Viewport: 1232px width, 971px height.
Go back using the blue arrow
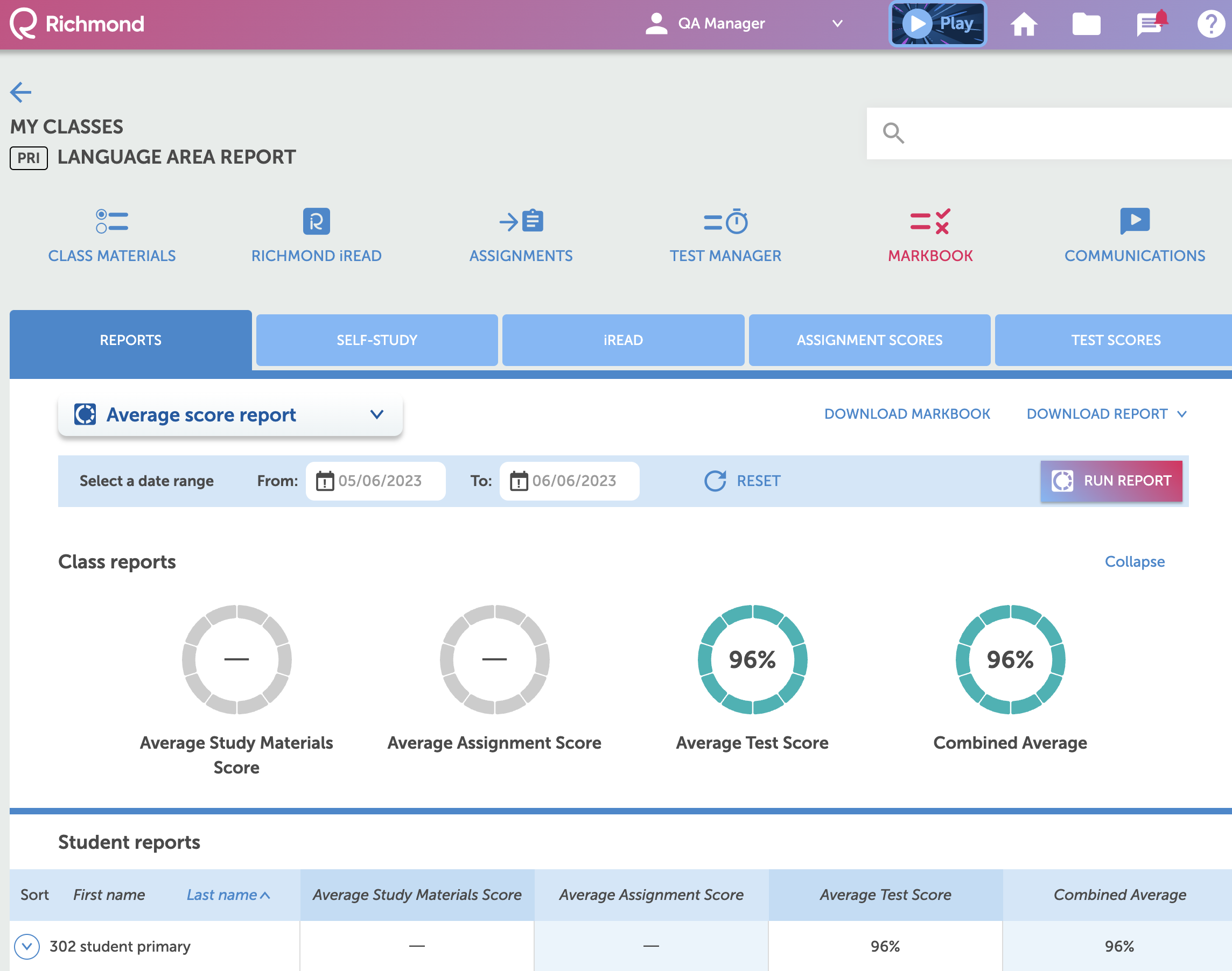(x=21, y=92)
